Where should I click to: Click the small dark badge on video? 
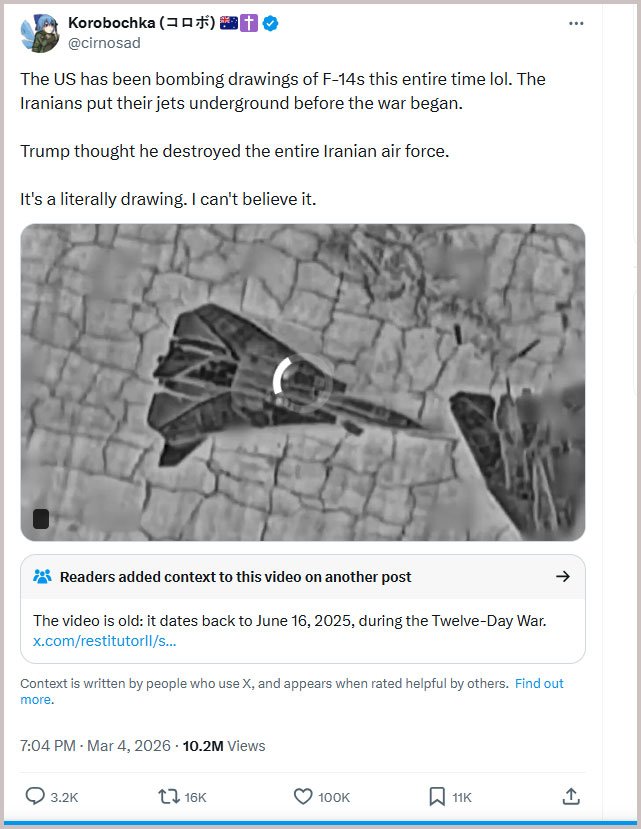click(x=41, y=518)
